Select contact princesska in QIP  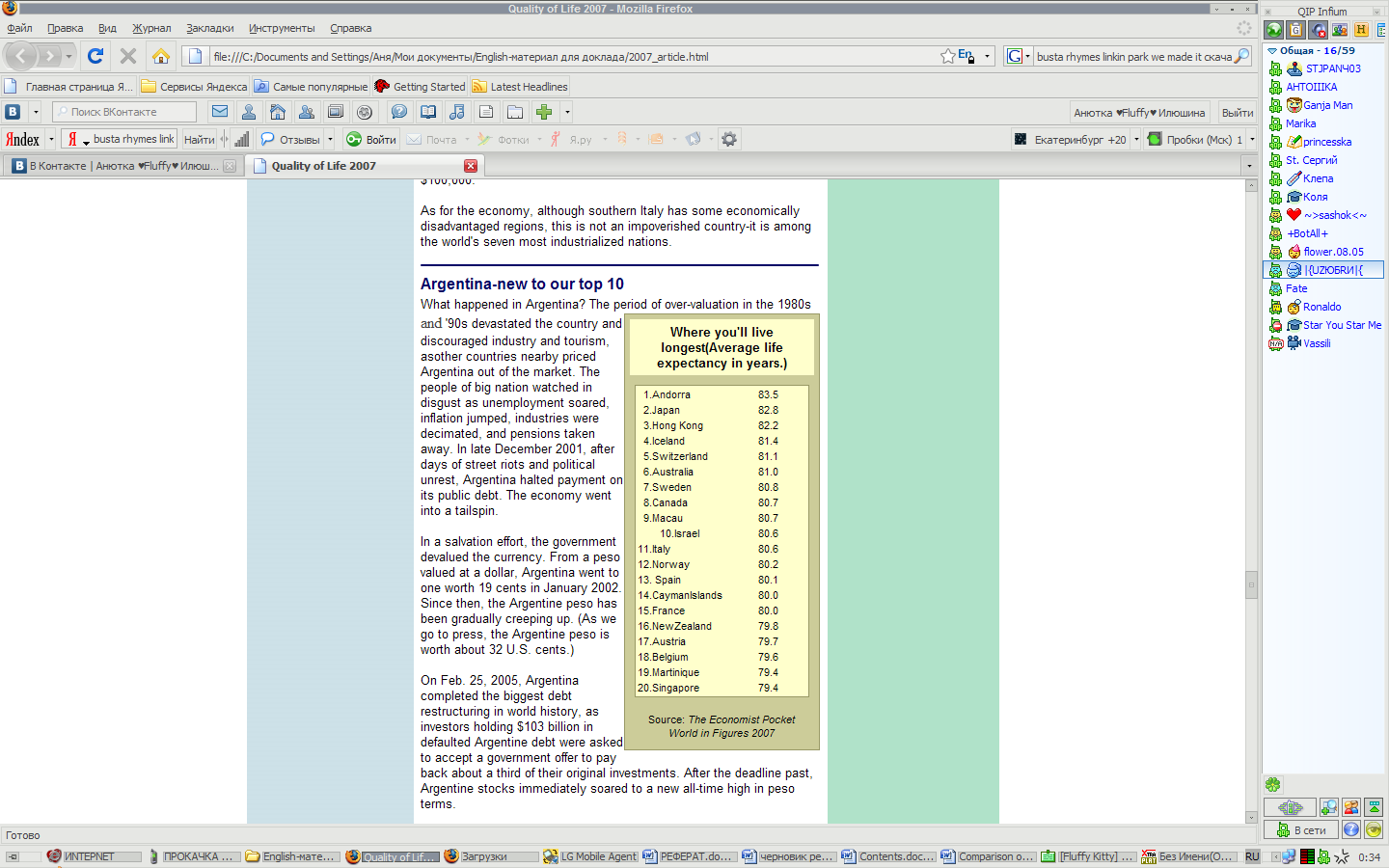(1326, 142)
